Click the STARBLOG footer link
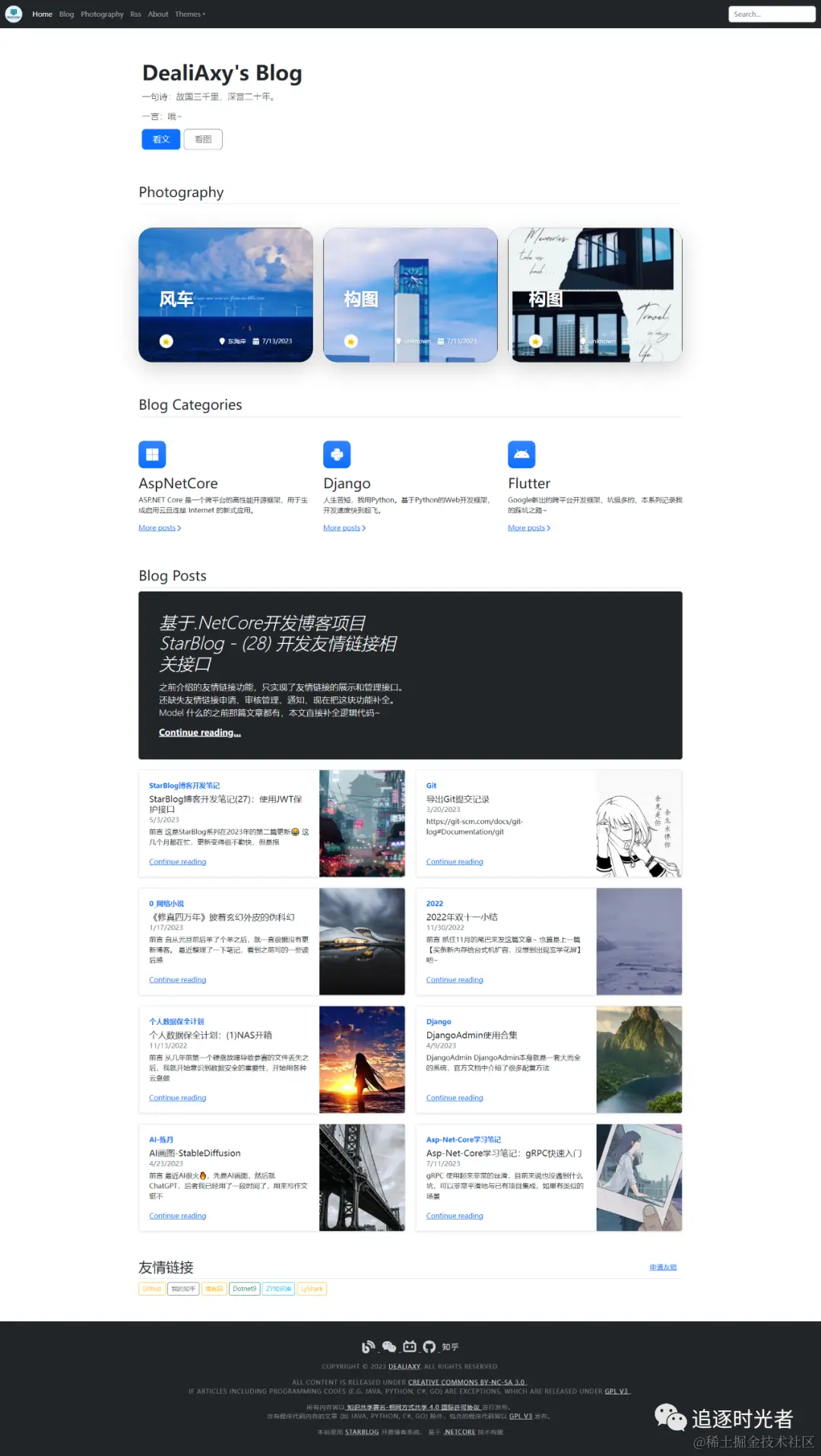 (362, 1432)
